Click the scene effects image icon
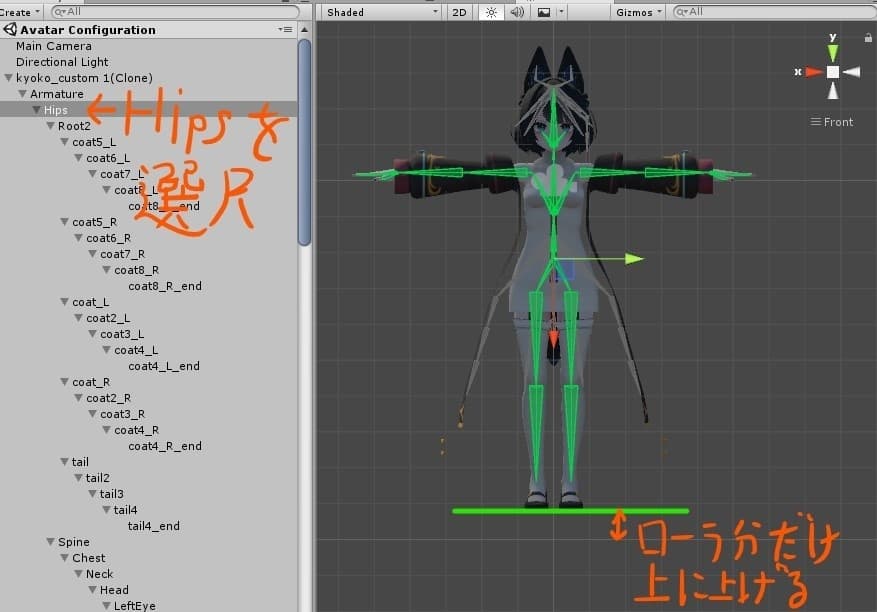Image resolution: width=877 pixels, height=612 pixels. coord(544,12)
